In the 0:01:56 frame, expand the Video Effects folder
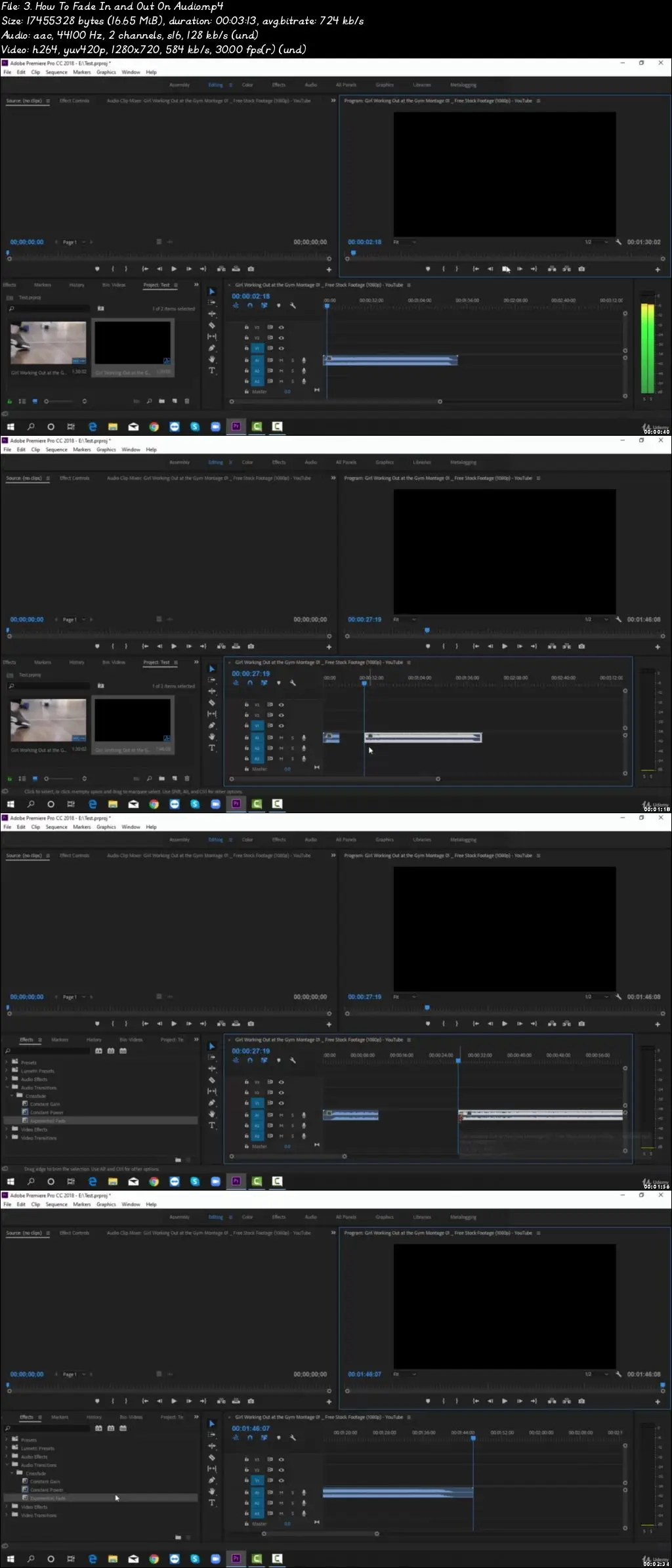 [x=7, y=1129]
